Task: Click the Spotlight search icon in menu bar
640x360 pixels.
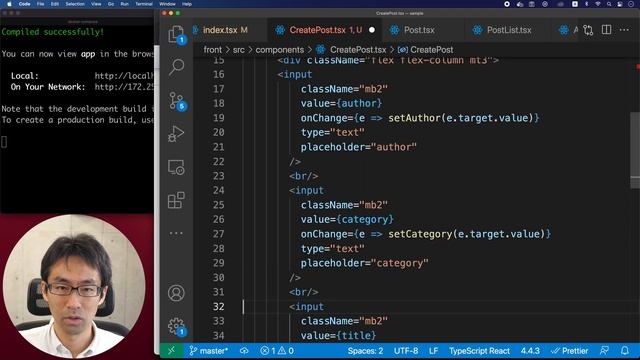Action: (x=609, y=4)
